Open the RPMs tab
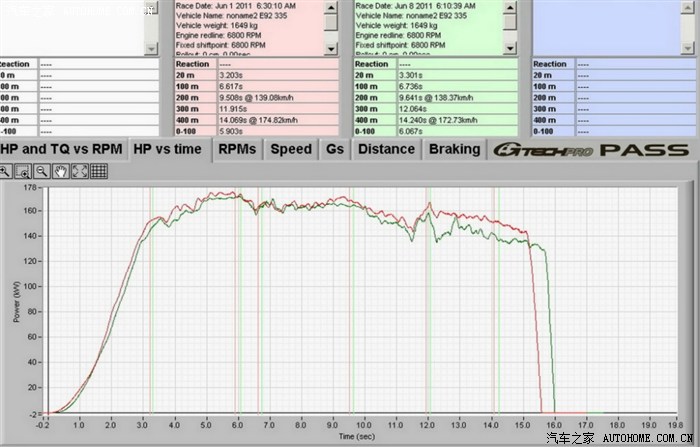This screenshot has width=700, height=447. click(237, 149)
